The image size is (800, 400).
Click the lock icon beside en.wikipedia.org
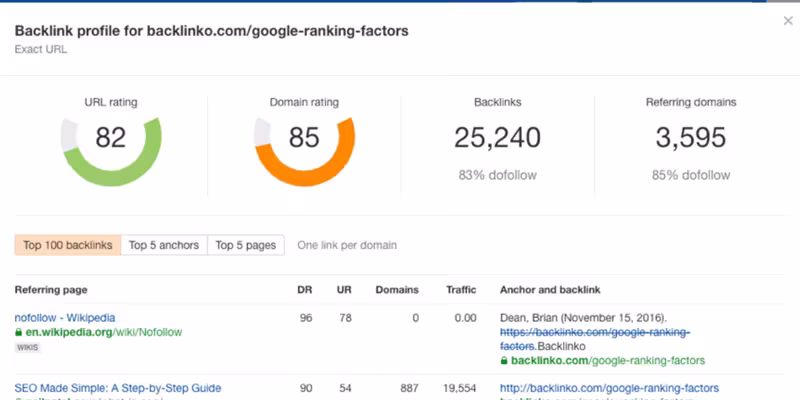click(19, 332)
